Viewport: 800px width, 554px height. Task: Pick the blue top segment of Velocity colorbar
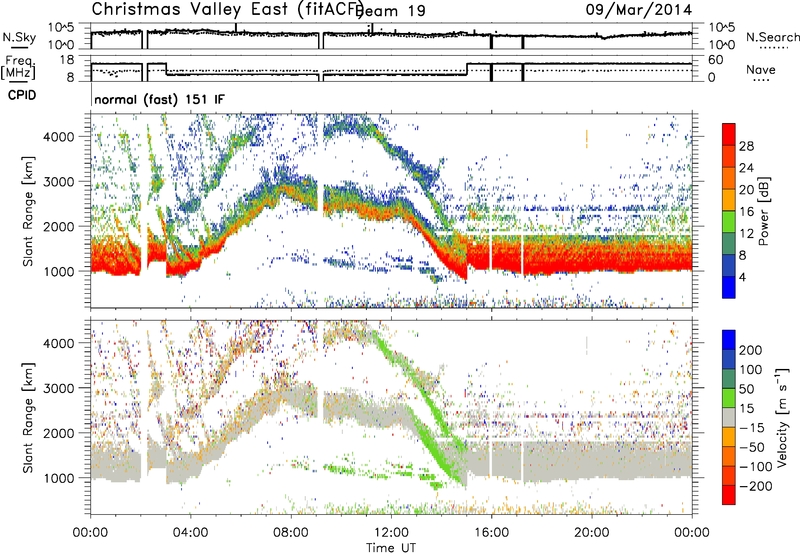click(729, 340)
